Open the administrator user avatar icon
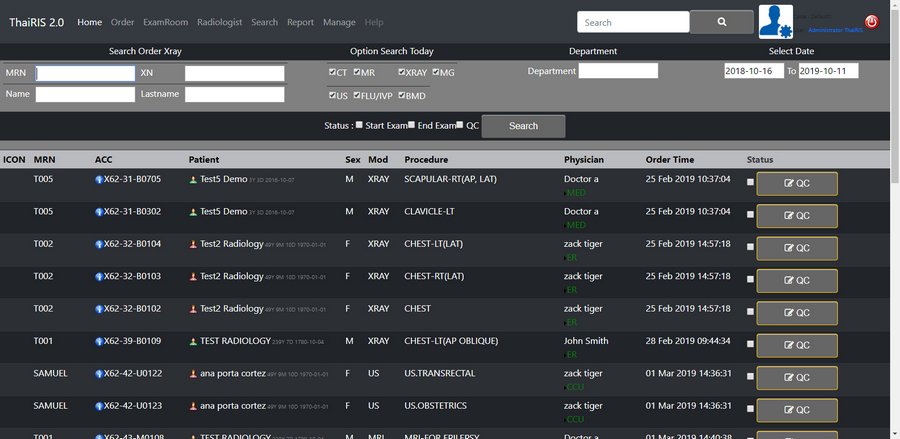The image size is (900, 439). pyautogui.click(x=776, y=22)
